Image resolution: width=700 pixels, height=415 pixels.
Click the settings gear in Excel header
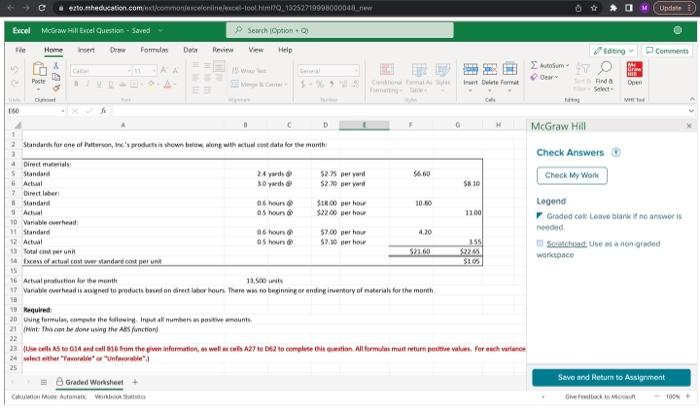pos(677,30)
